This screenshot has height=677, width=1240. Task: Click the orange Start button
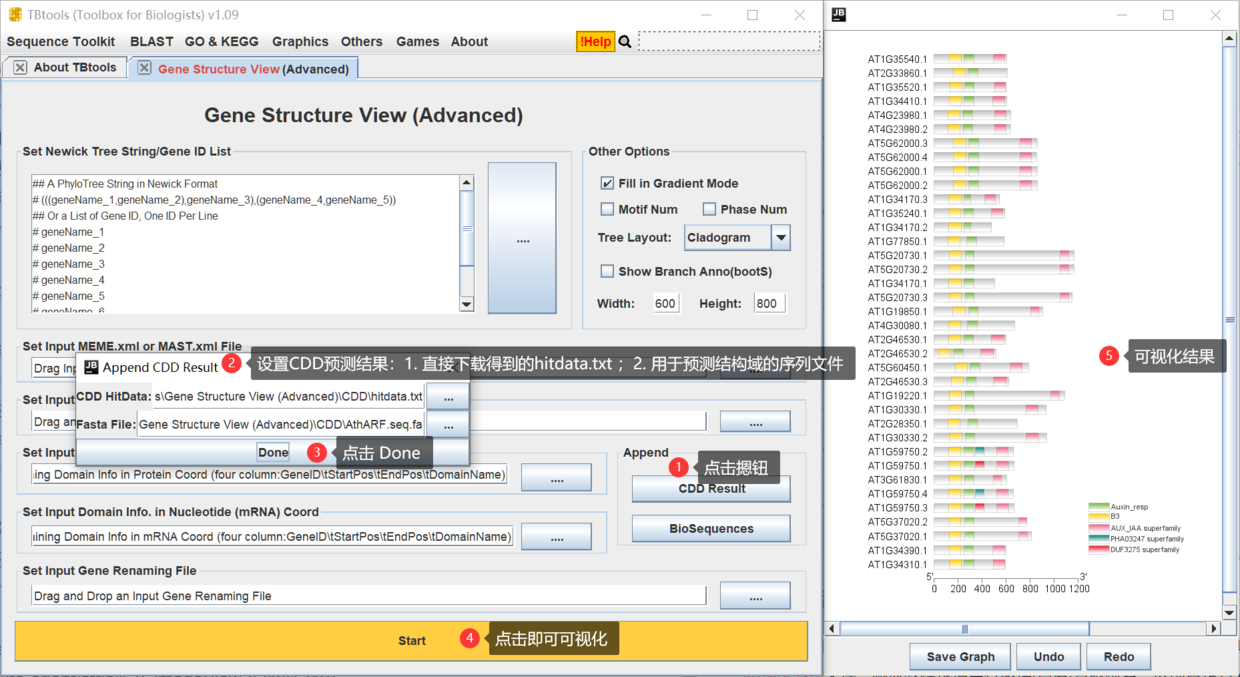pyautogui.click(x=411, y=640)
